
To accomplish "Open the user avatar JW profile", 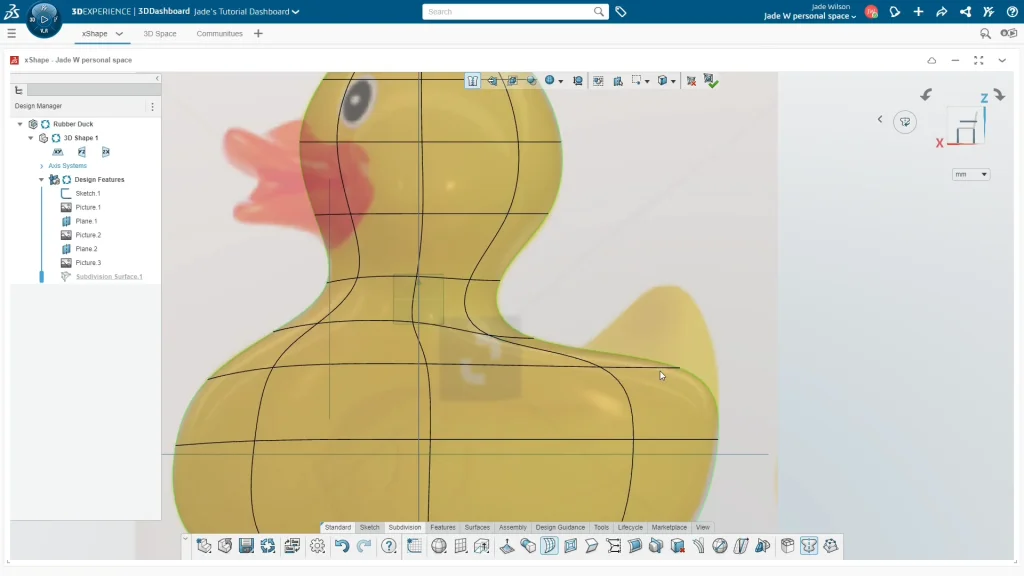I will 871,12.
